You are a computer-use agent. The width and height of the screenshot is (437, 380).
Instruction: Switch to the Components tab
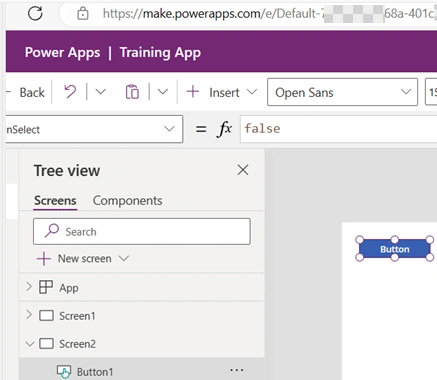[127, 201]
